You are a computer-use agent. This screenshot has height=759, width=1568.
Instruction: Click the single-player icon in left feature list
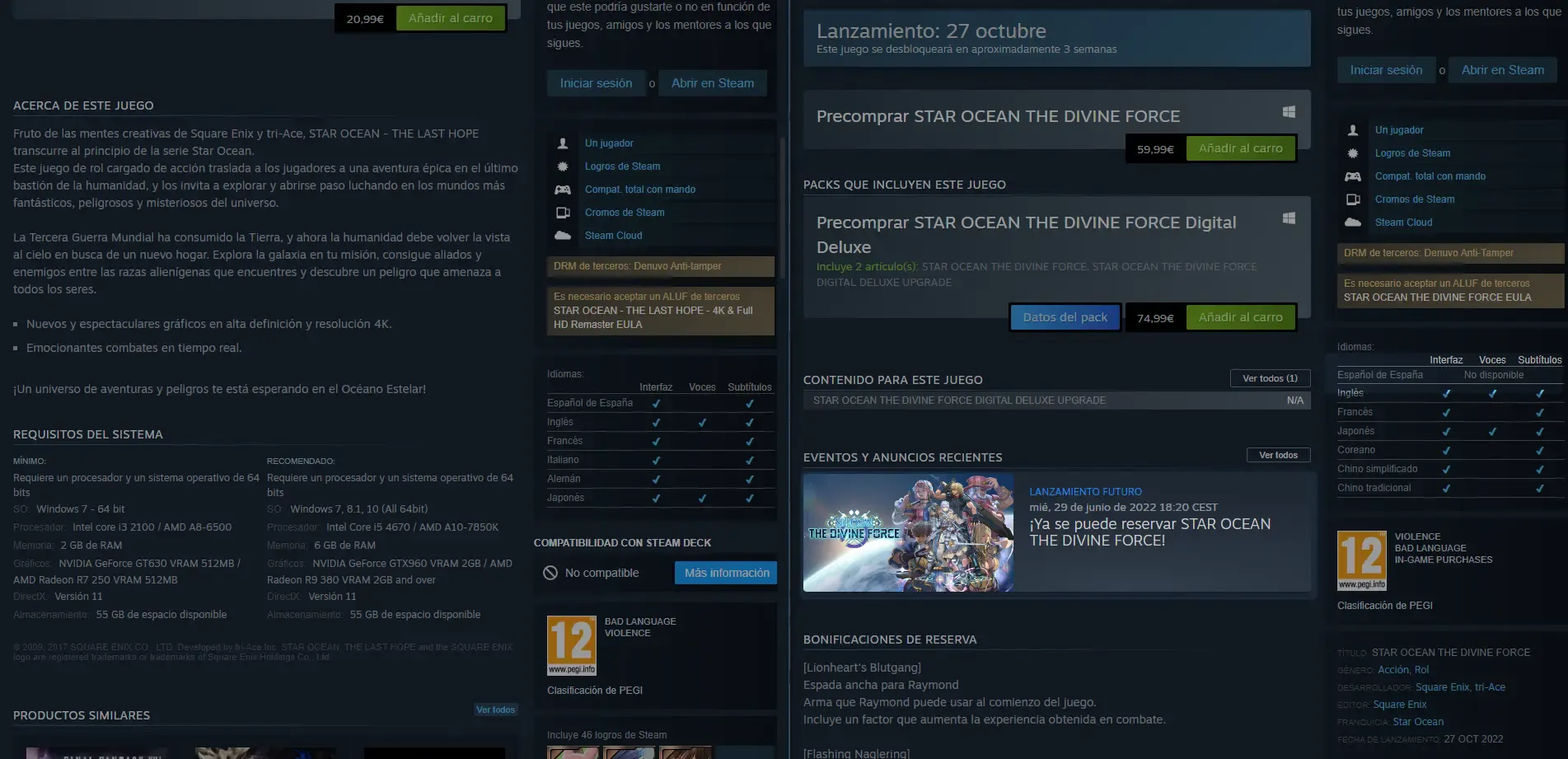click(x=563, y=143)
